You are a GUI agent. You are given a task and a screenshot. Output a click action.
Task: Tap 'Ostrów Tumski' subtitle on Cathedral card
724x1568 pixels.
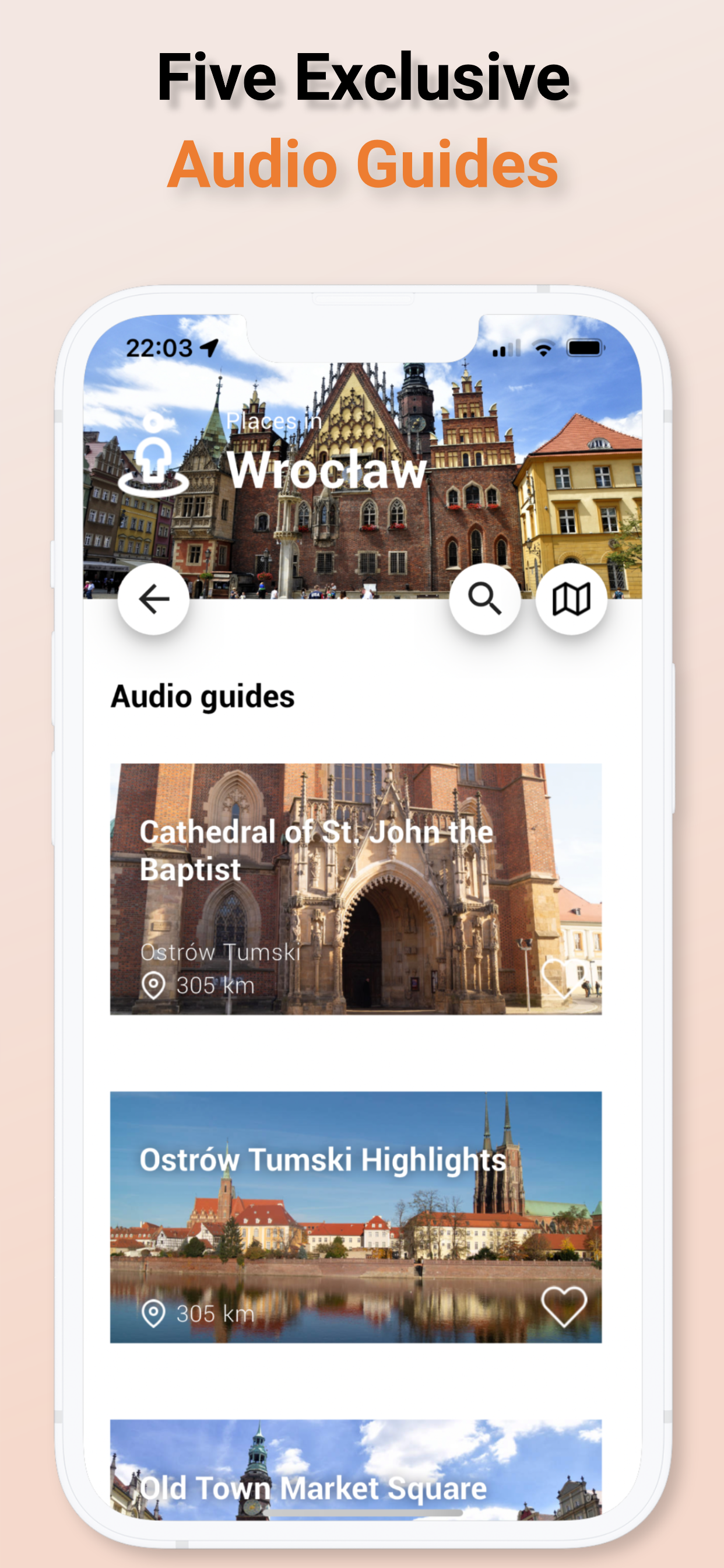coord(220,952)
